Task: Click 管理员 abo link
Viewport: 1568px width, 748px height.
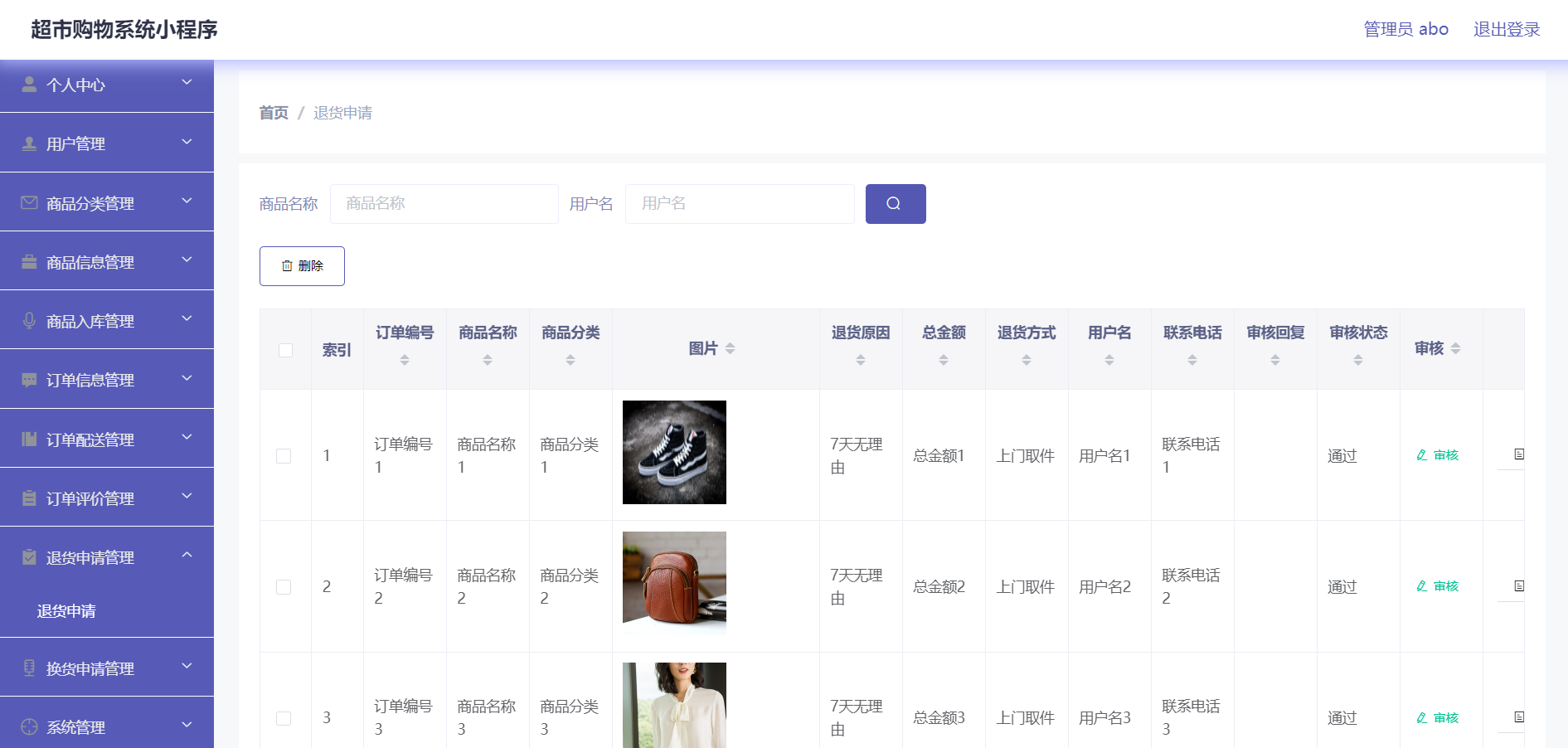Action: click(1406, 29)
